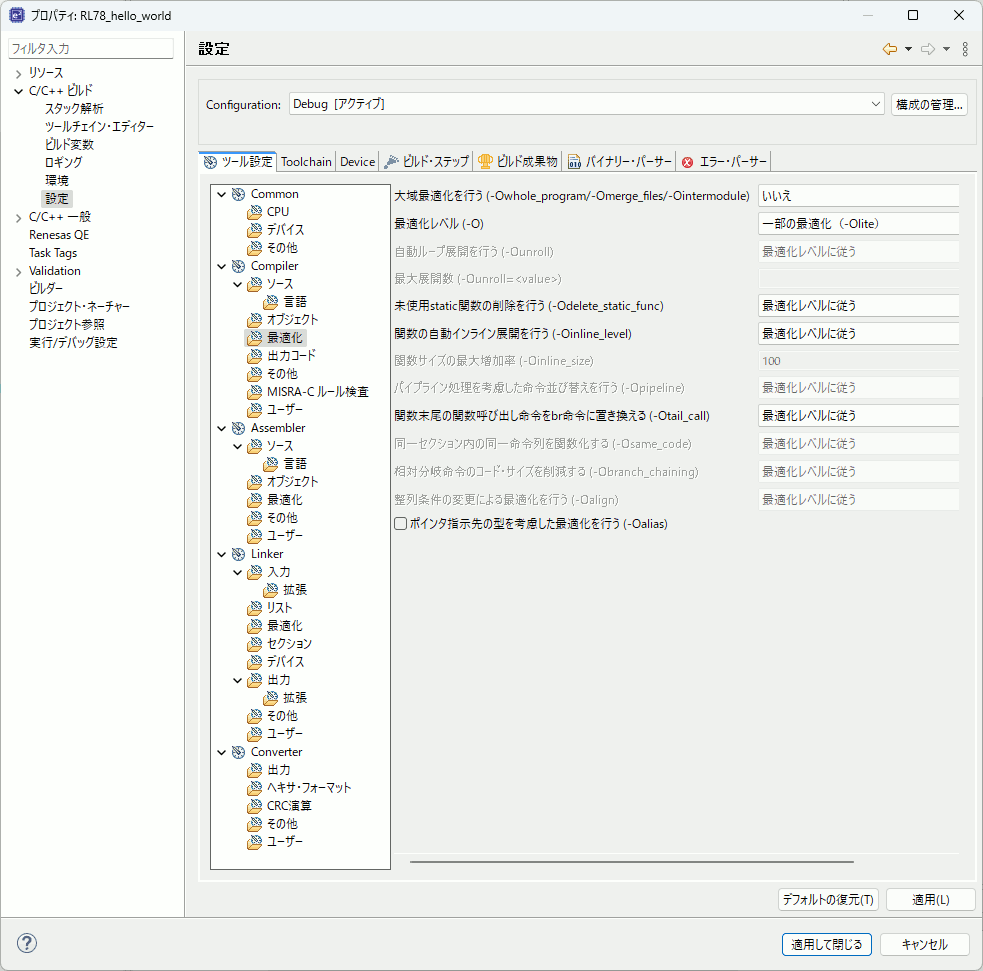
Task: Click the help question mark icon
Action: (27, 943)
